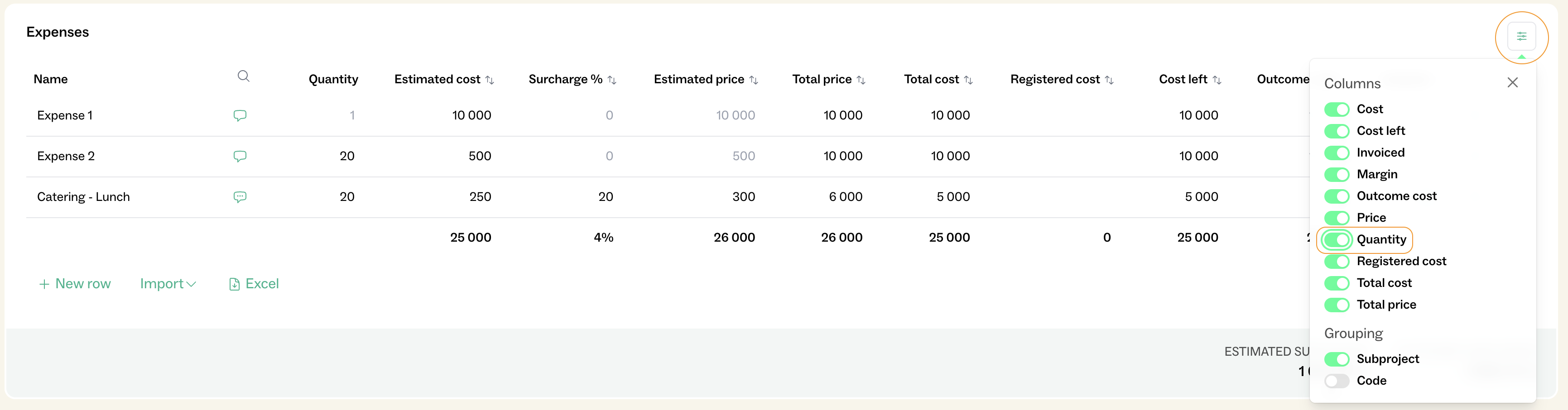Open the comment bubble for Expense 2

coord(240,156)
